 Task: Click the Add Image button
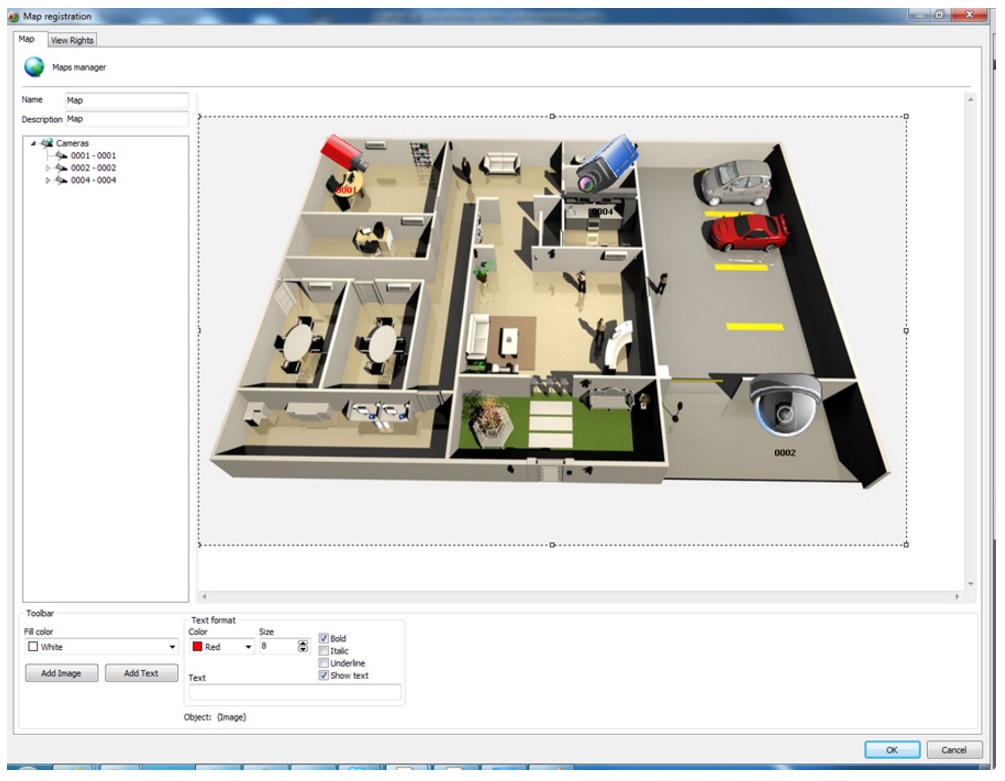(x=61, y=673)
